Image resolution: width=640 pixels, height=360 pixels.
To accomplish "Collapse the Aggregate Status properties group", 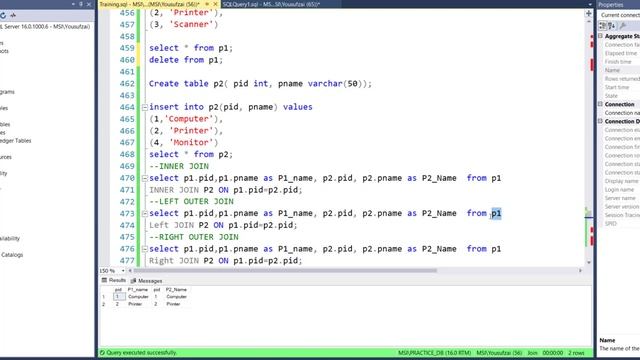I will (x=600, y=36).
